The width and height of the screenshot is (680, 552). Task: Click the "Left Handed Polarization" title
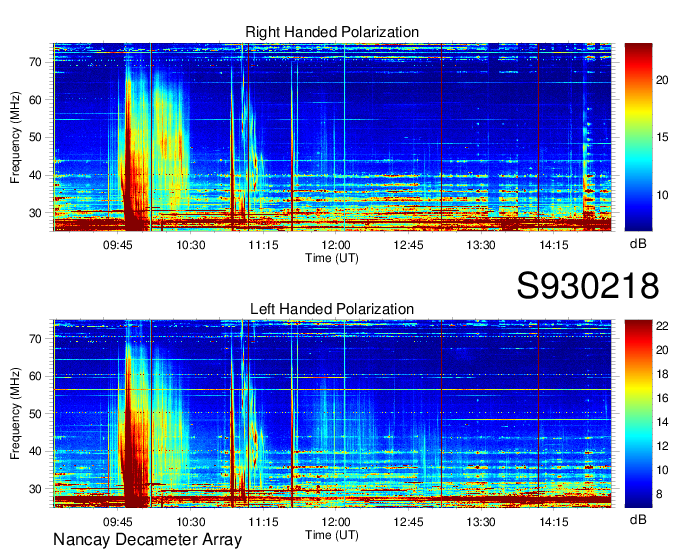click(x=332, y=309)
